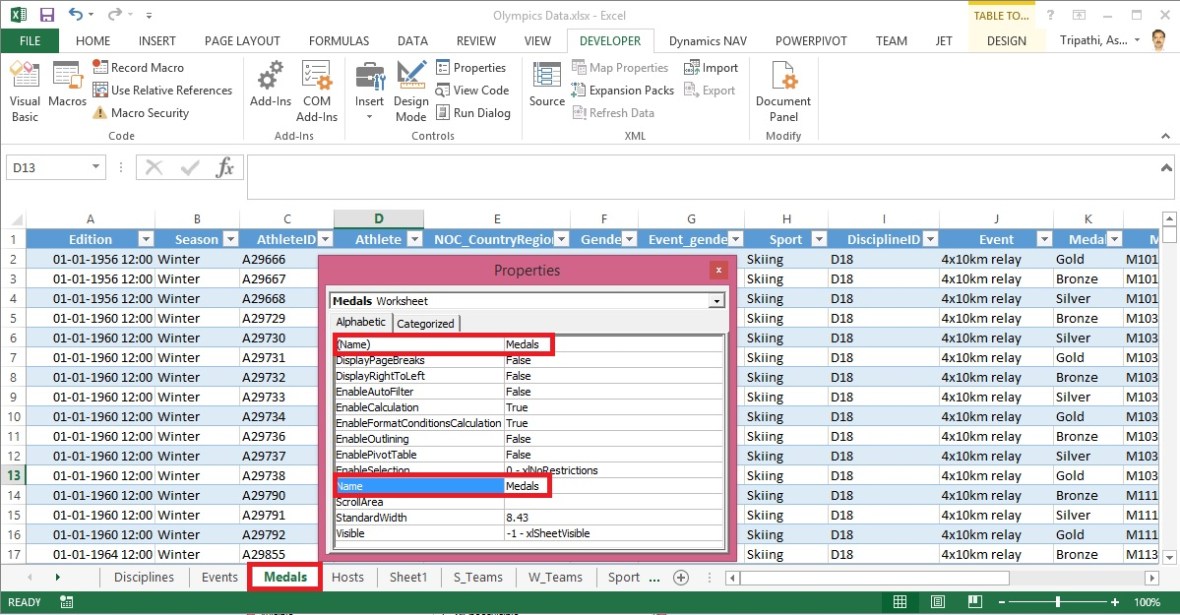Open the Name Box dropdown
Screen dimensions: 1180x615
(x=96, y=166)
